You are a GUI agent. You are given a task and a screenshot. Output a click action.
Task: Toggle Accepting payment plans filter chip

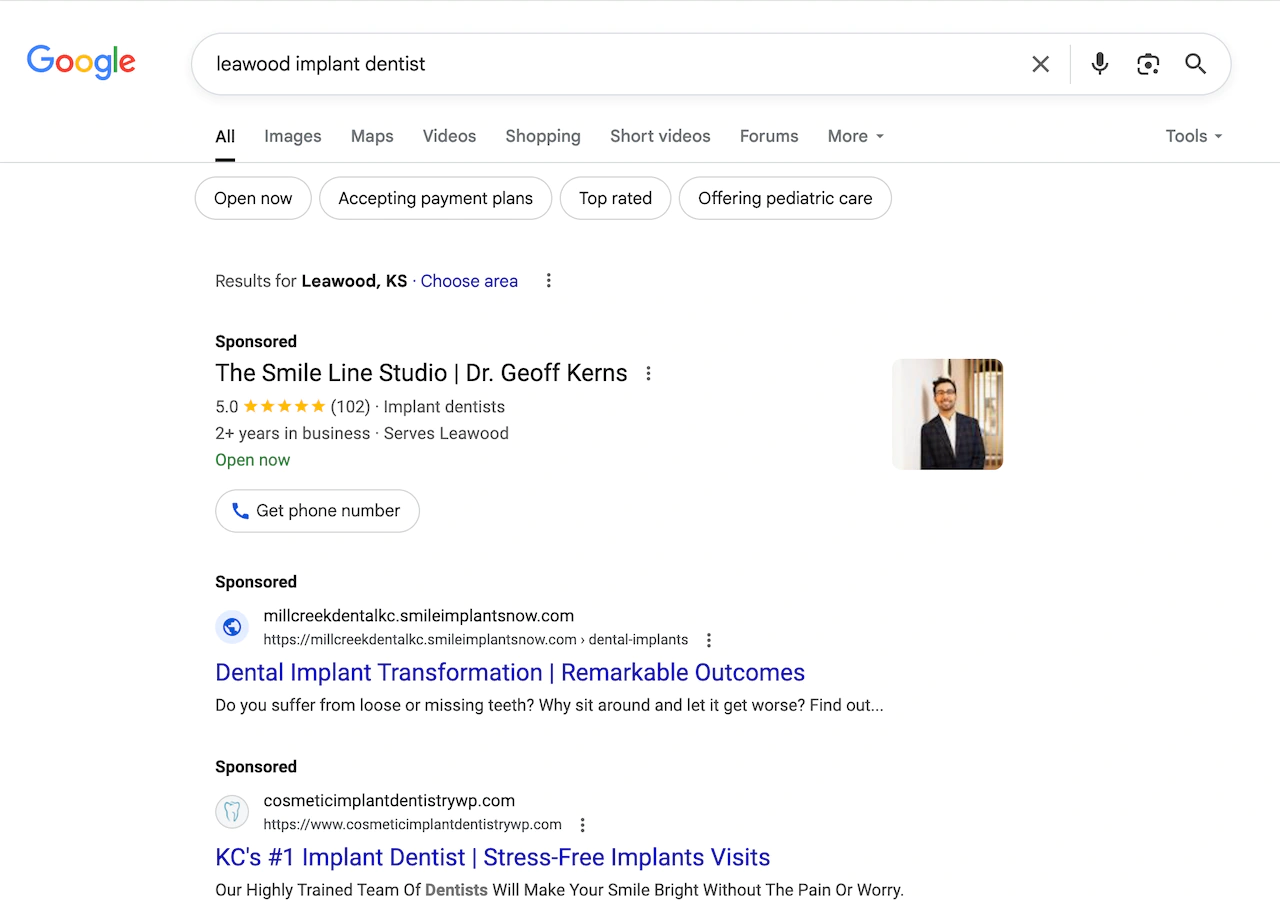click(x=435, y=198)
